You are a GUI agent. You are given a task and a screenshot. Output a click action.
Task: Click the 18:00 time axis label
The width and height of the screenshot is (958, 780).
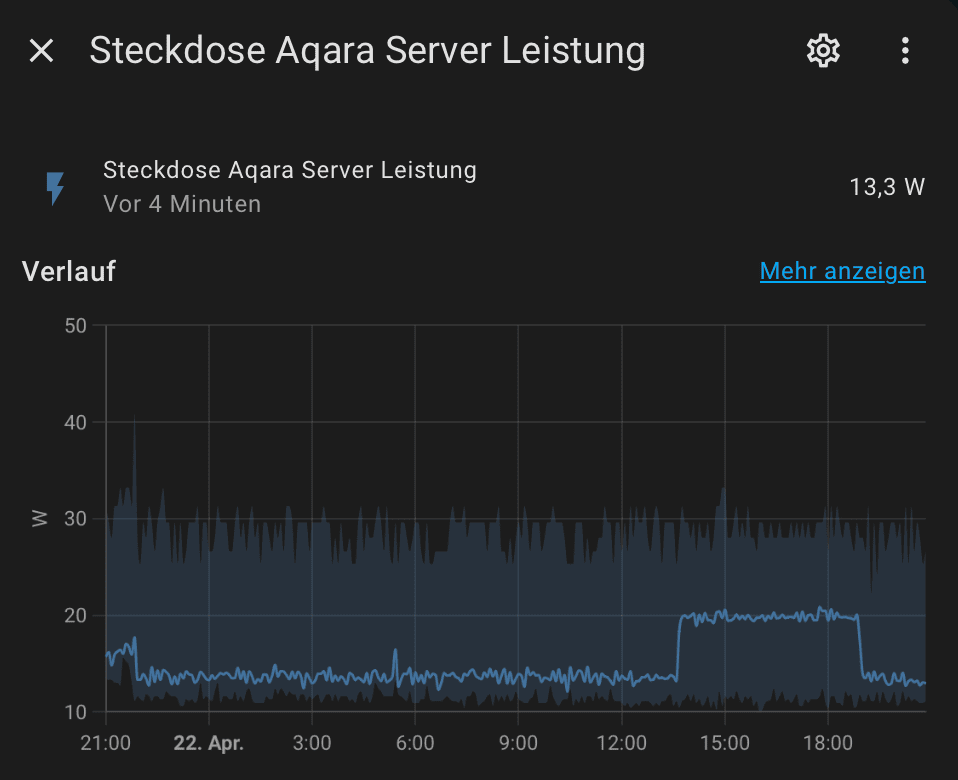[x=828, y=743]
